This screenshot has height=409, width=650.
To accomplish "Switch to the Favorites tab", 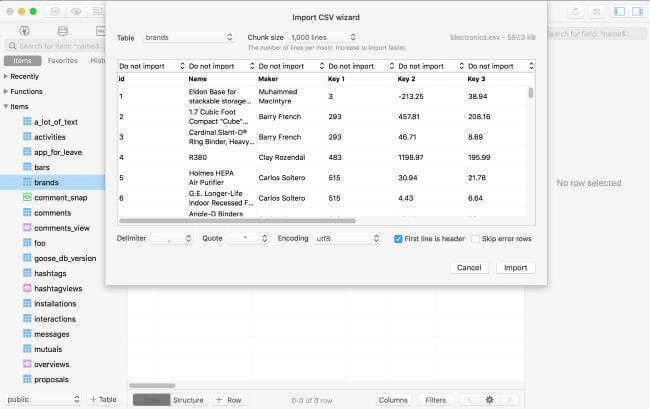I will [x=63, y=61].
